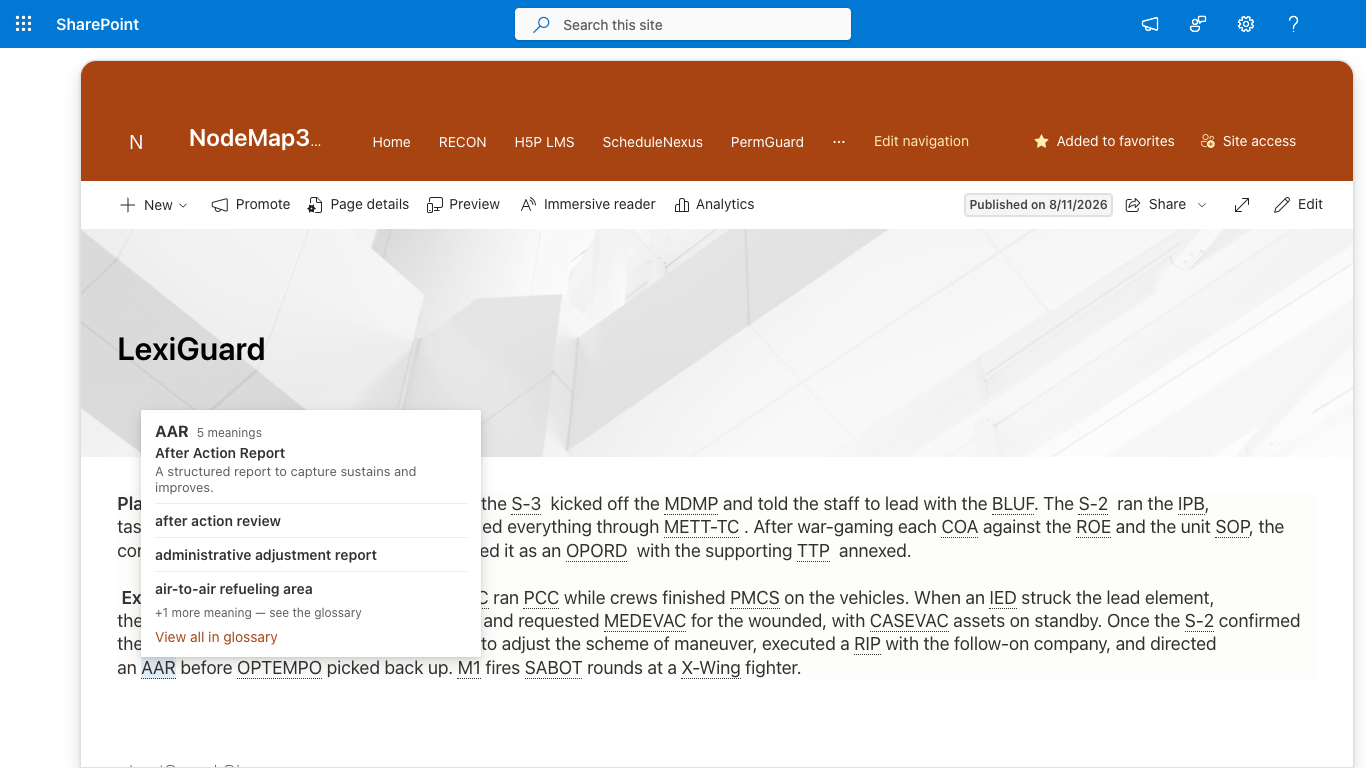
Task: Click the Share button
Action: (1156, 205)
